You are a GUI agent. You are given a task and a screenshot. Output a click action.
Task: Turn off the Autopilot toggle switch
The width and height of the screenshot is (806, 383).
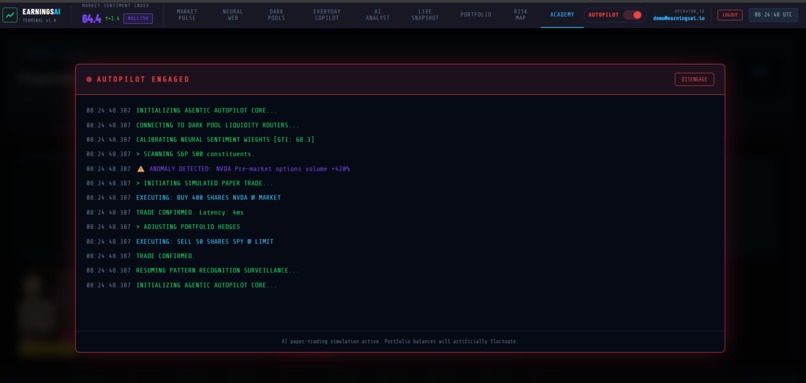point(633,15)
